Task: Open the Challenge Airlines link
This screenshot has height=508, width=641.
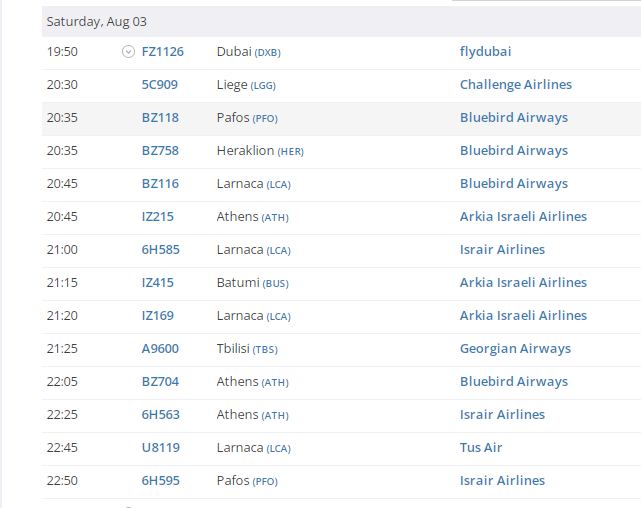Action: 515,85
